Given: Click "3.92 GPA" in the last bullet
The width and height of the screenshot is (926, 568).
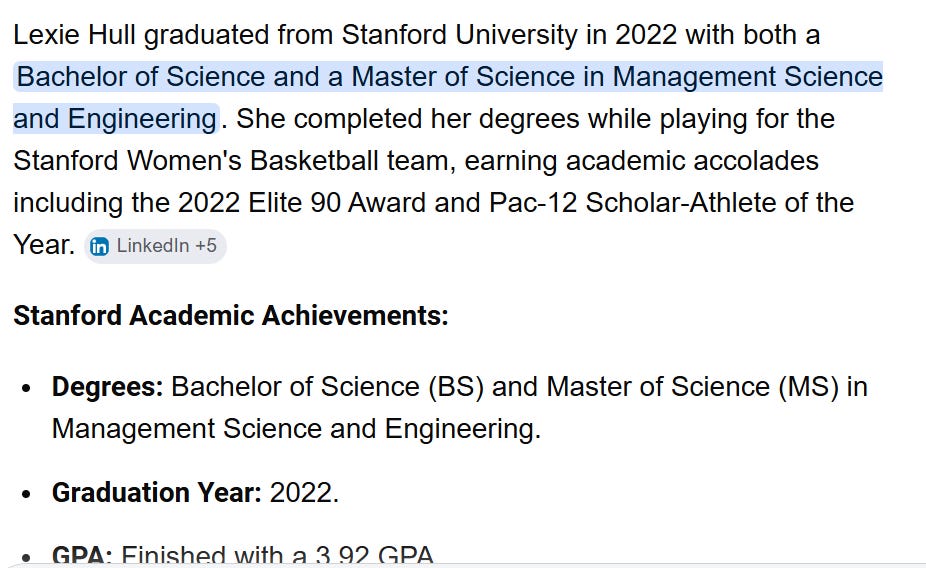Looking at the screenshot, I should pos(374,555).
